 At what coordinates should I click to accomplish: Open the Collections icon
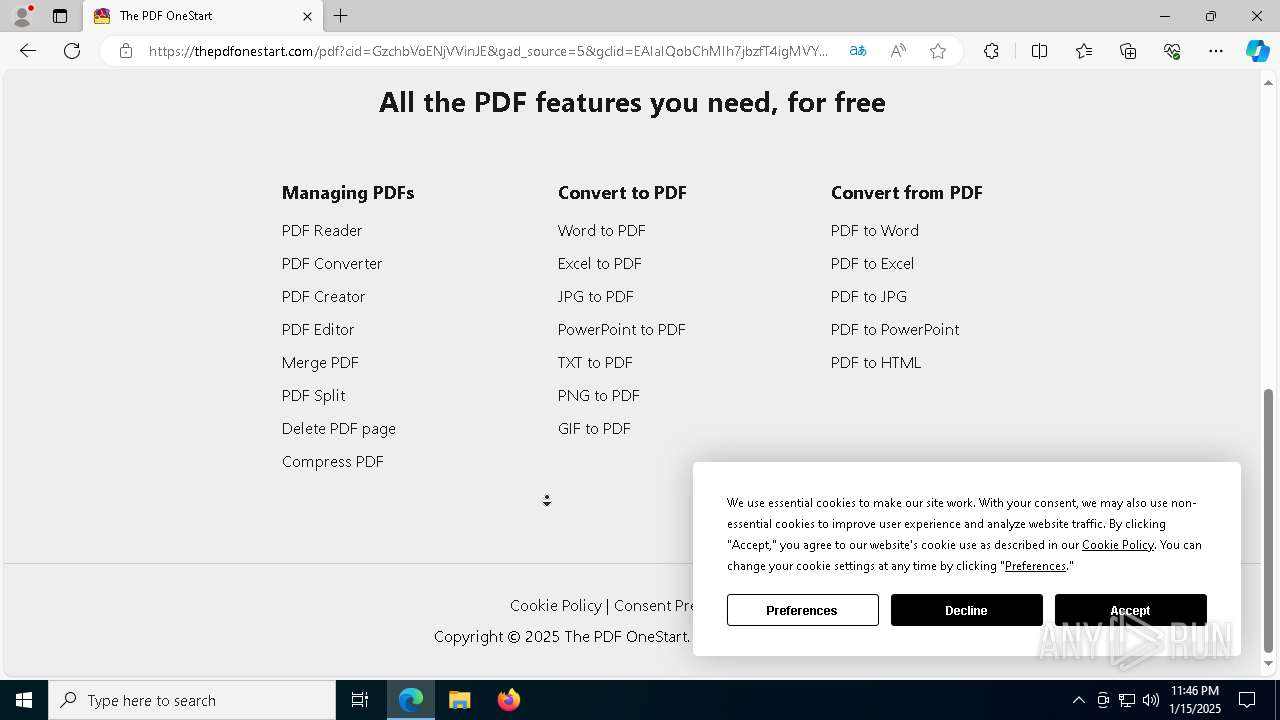pos(1128,51)
